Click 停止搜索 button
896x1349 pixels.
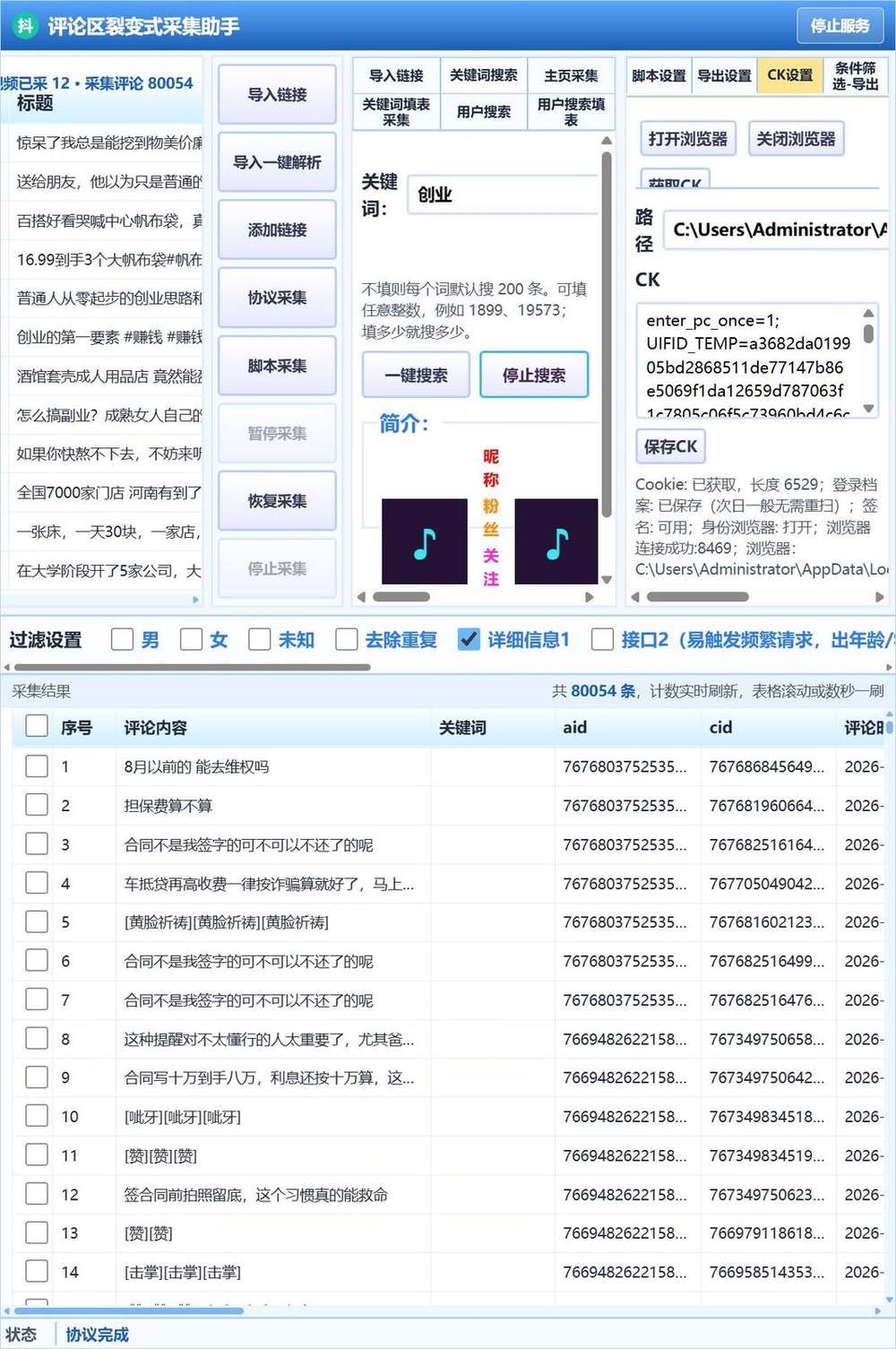[x=534, y=375]
